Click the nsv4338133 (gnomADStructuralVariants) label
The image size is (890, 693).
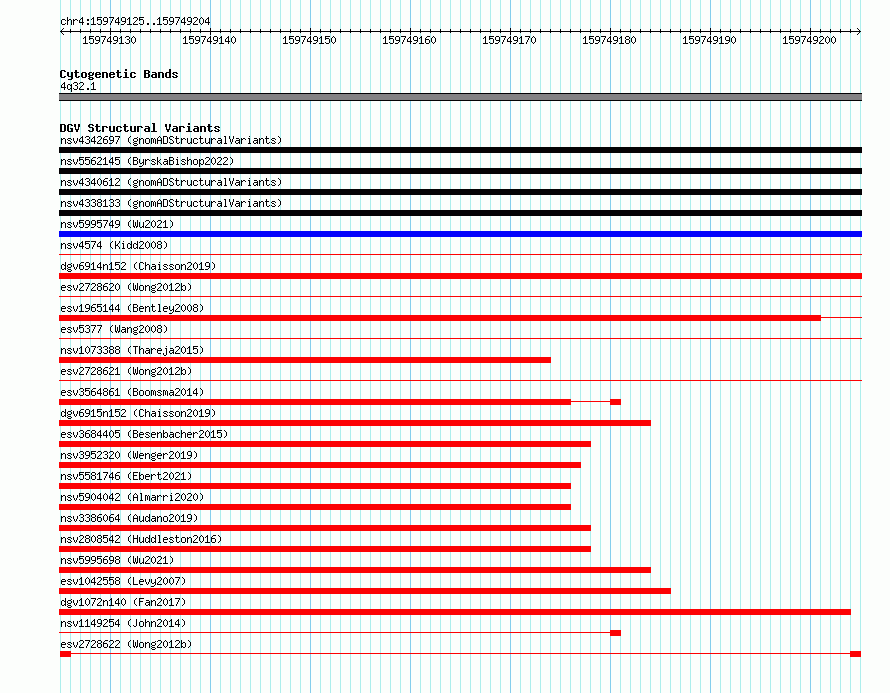point(171,203)
